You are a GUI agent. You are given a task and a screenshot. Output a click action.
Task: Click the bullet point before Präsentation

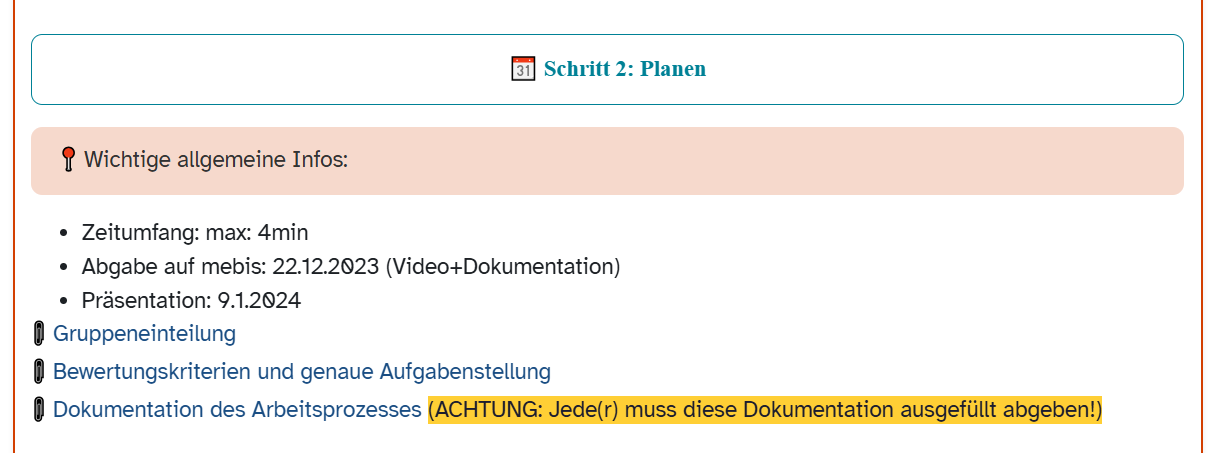(x=65, y=301)
